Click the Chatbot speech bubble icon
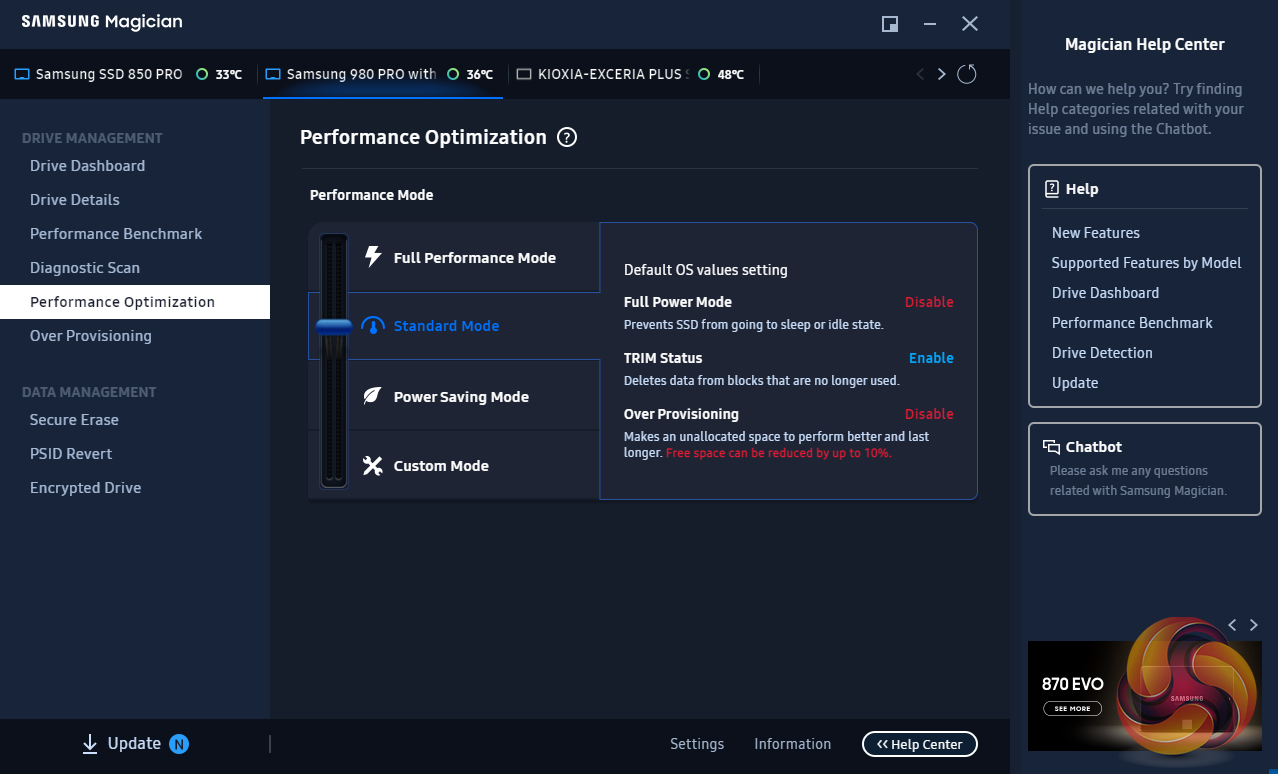Image resolution: width=1278 pixels, height=774 pixels. click(x=1051, y=447)
